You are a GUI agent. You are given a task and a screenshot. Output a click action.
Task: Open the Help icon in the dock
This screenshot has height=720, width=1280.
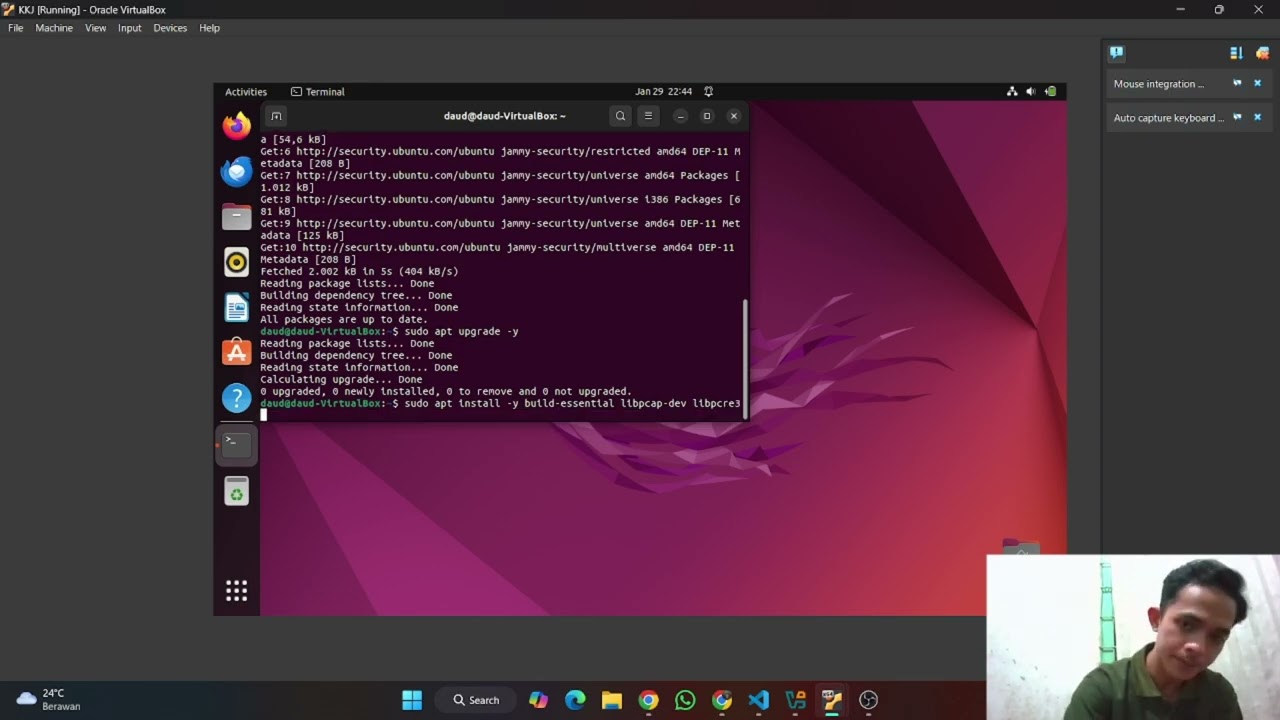point(236,398)
